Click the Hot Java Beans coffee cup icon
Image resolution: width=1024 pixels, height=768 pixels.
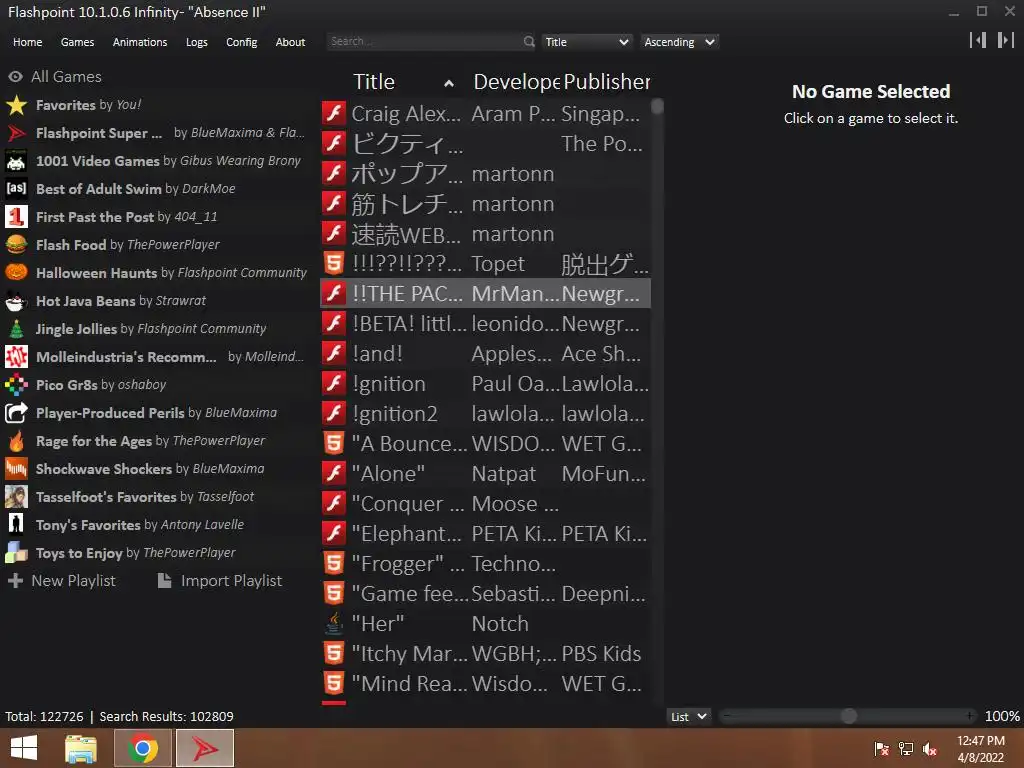pyautogui.click(x=16, y=300)
